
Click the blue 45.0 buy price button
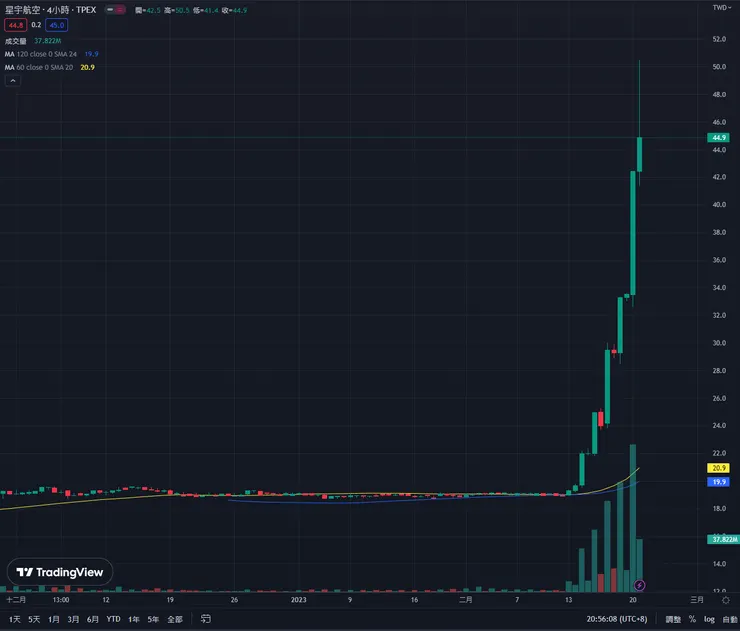pos(57,25)
